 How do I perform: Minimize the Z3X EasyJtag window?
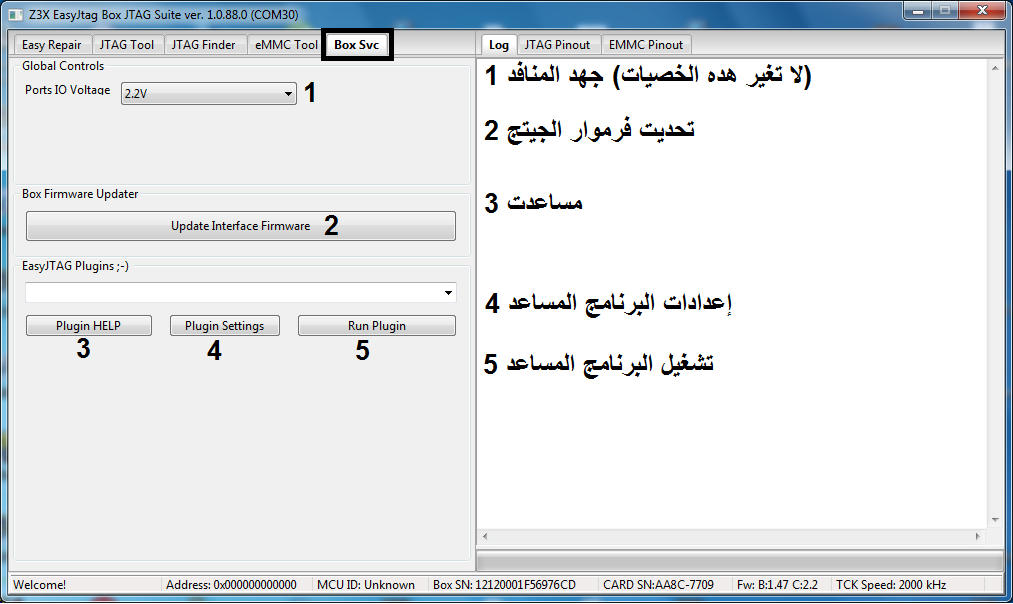pos(917,10)
